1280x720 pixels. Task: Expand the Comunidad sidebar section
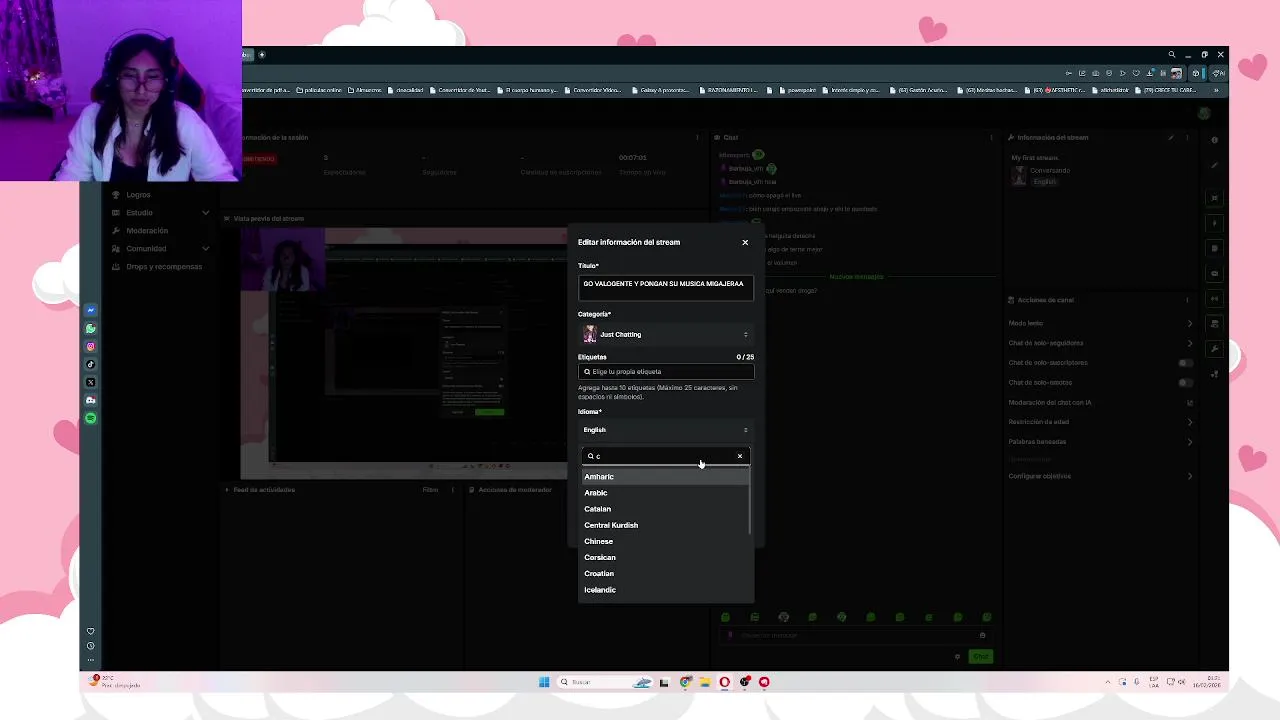[x=160, y=249]
